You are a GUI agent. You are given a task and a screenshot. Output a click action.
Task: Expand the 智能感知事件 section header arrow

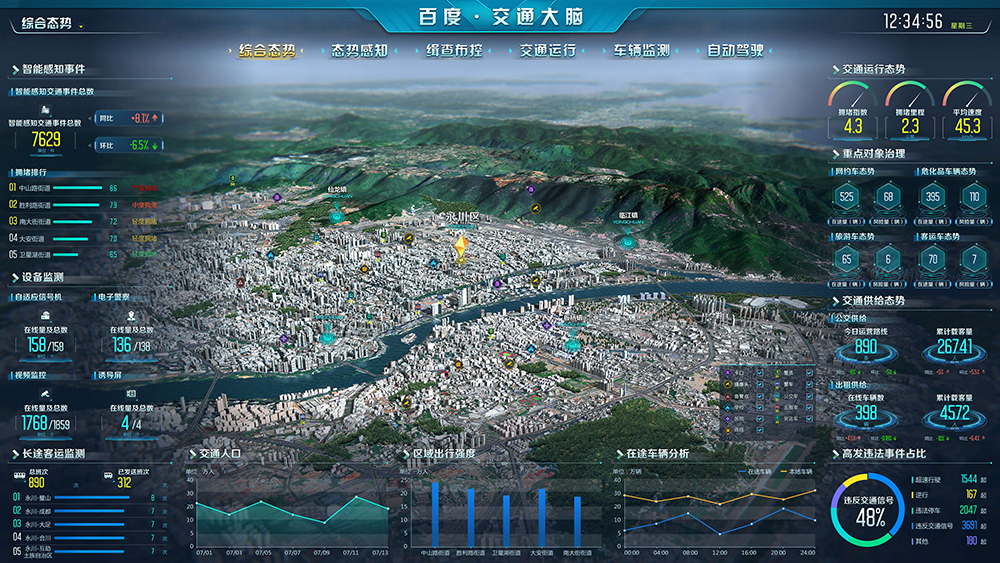(15, 70)
